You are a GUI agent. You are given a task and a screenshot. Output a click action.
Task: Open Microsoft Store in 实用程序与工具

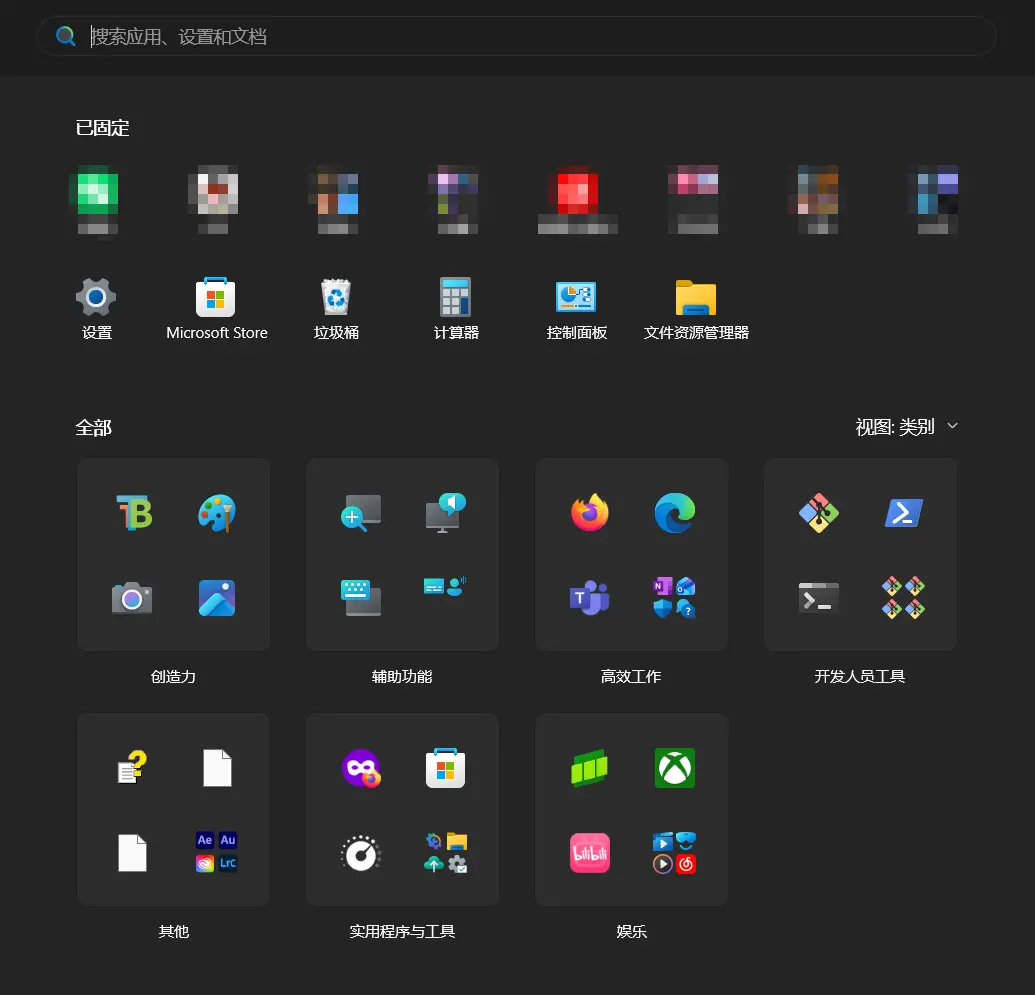446,767
